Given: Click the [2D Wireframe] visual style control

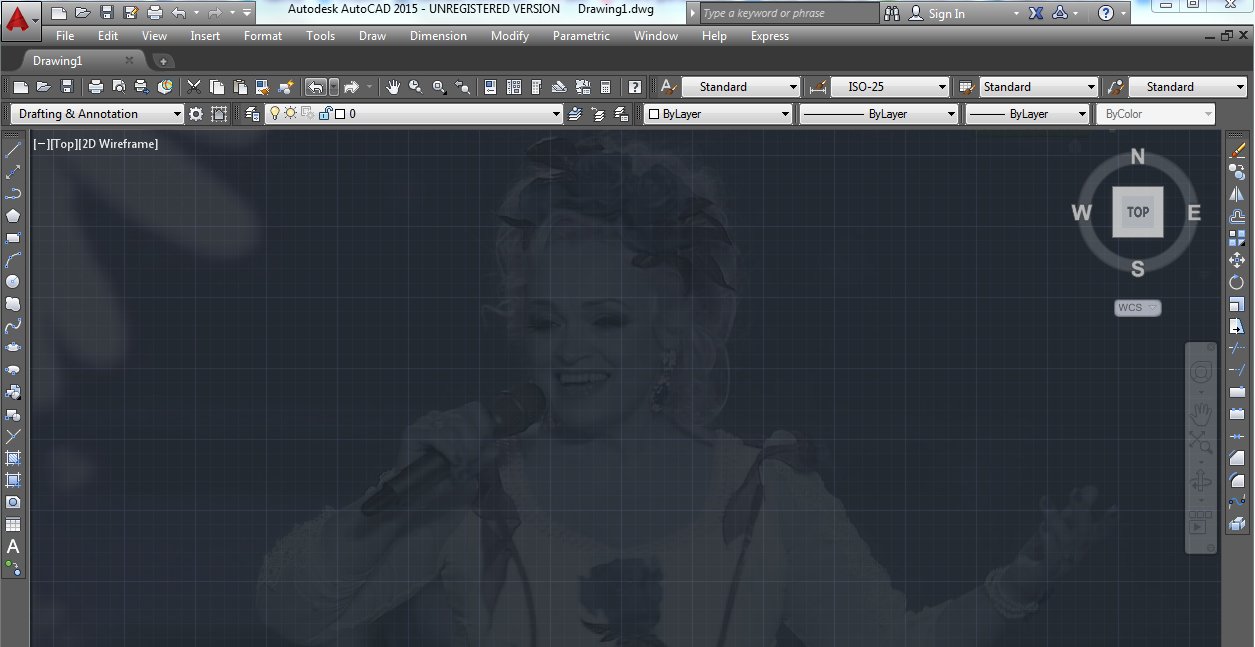Looking at the screenshot, I should [118, 144].
